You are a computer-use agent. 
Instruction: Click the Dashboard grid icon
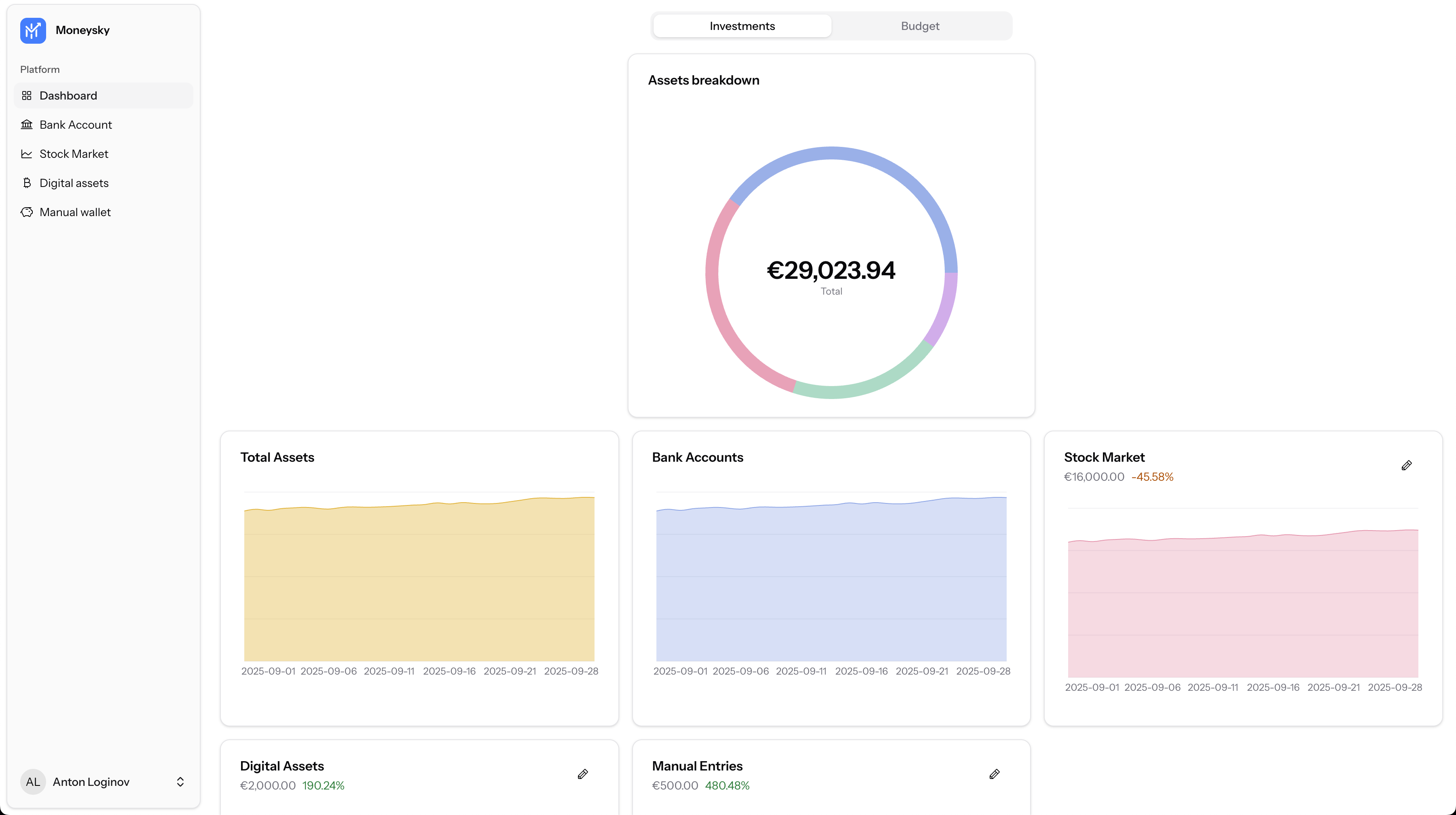pyautogui.click(x=27, y=96)
